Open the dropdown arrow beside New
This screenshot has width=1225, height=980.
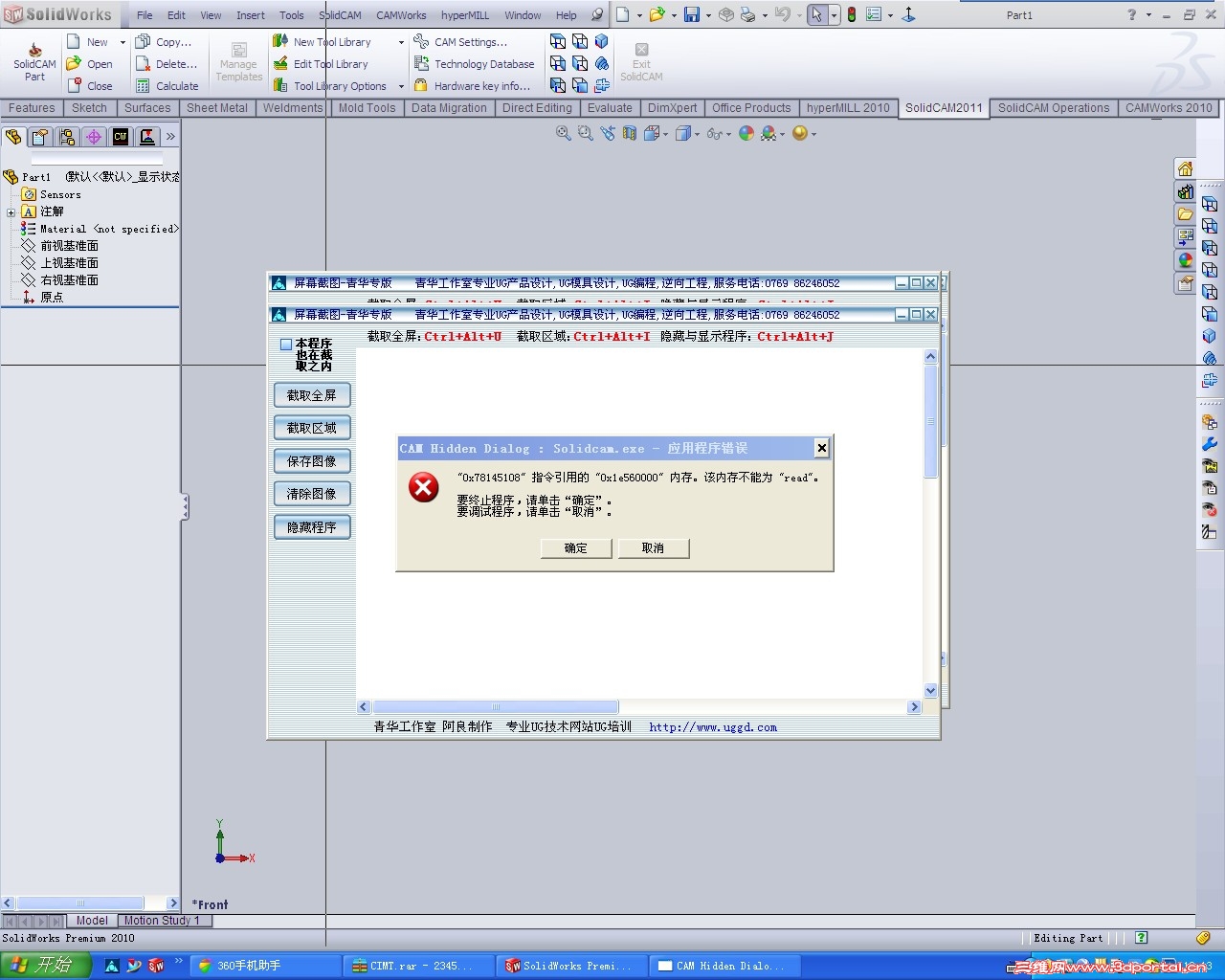[122, 42]
